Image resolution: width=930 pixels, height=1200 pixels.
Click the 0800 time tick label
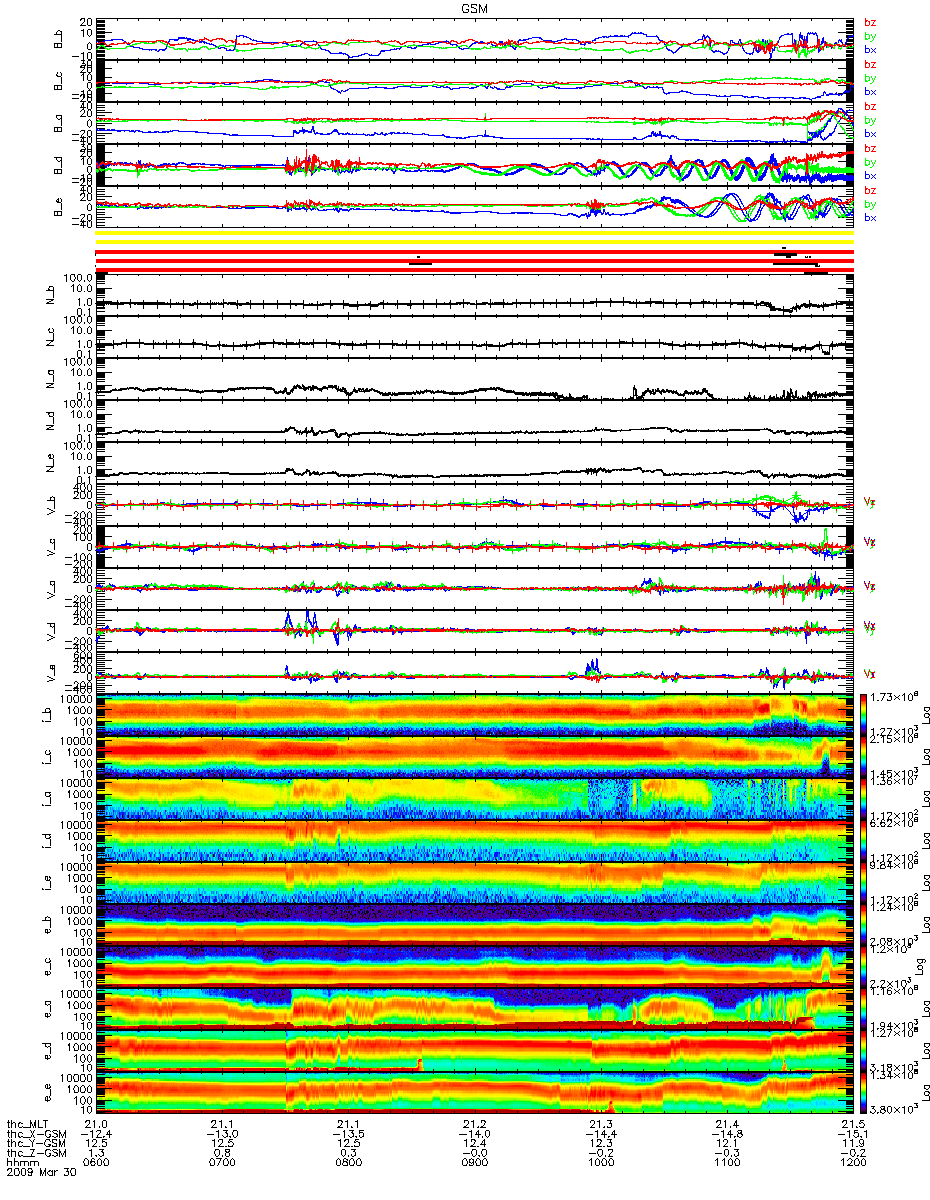click(348, 1163)
